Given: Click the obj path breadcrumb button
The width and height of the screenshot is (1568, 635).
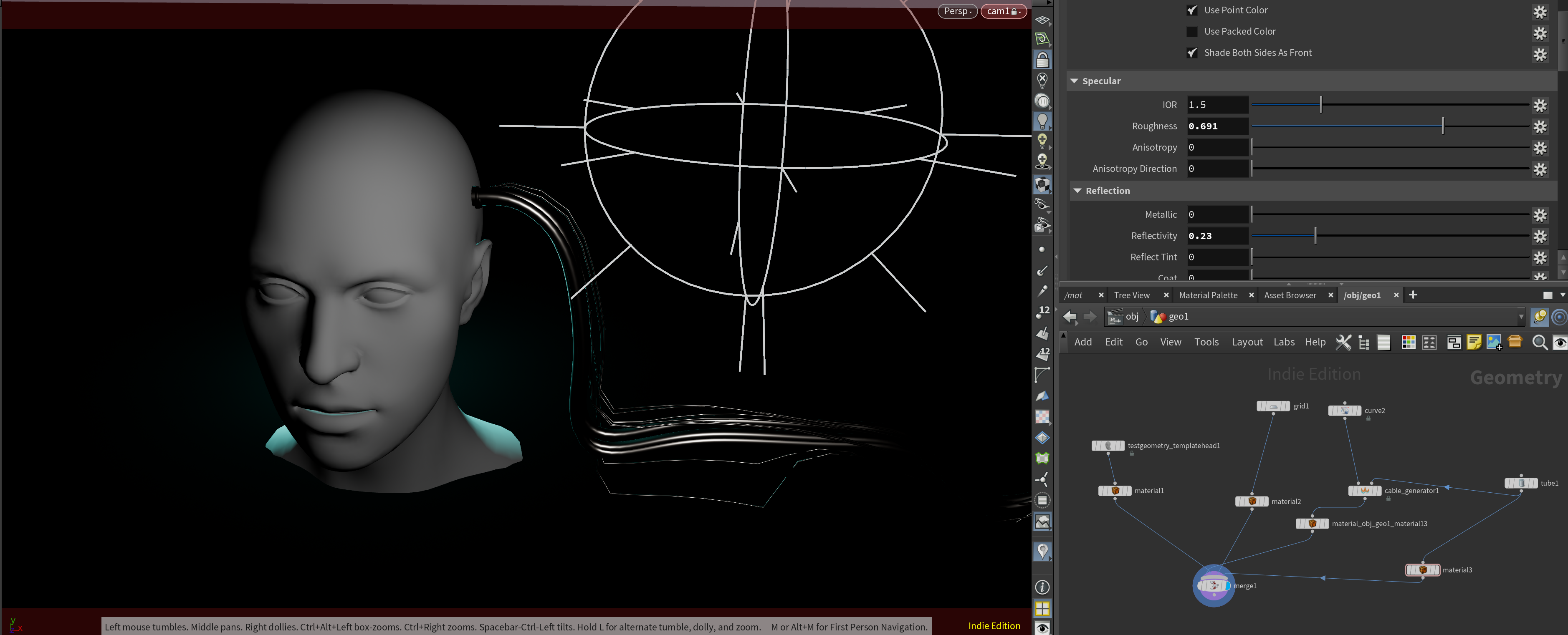Looking at the screenshot, I should pos(1124,317).
